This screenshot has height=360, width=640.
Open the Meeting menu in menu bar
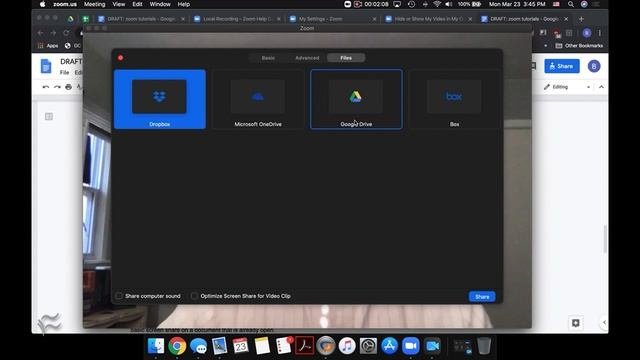tap(94, 4)
